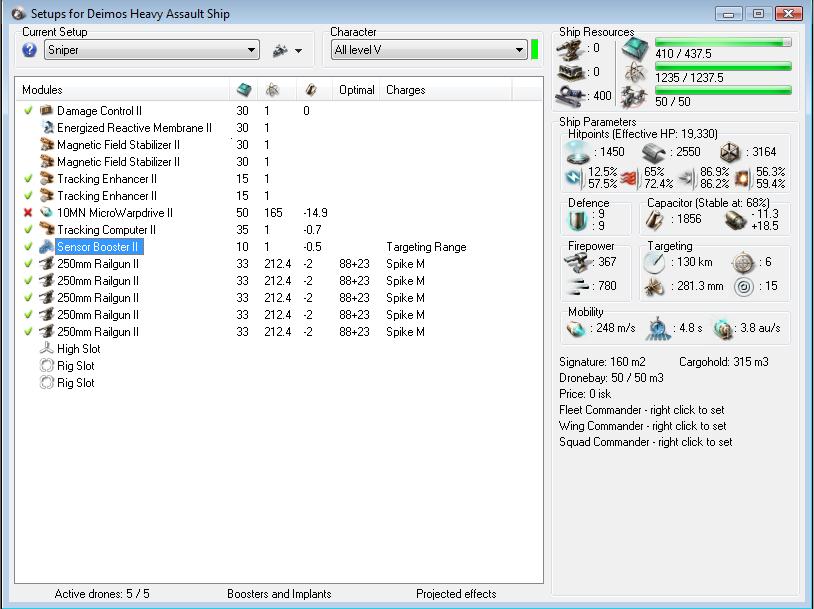Toggle the Damage Control II active checkmark
Viewport: 814px width, 609px height.
pos(28,110)
